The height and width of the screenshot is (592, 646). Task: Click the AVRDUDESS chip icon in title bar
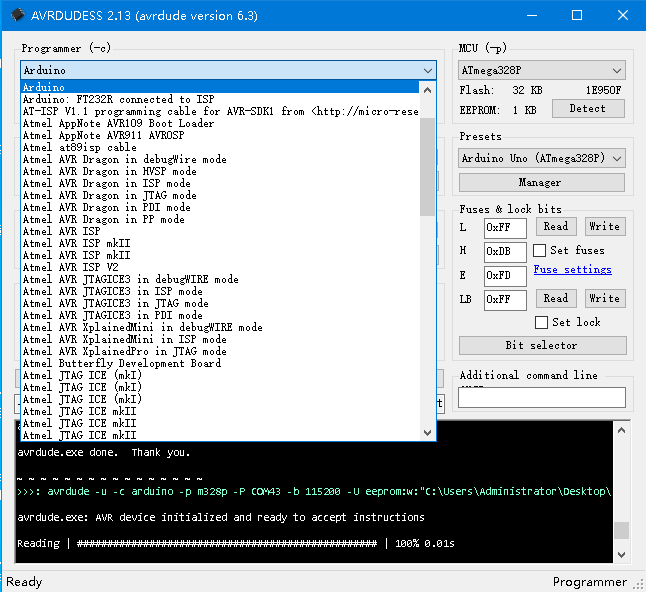coord(18,15)
